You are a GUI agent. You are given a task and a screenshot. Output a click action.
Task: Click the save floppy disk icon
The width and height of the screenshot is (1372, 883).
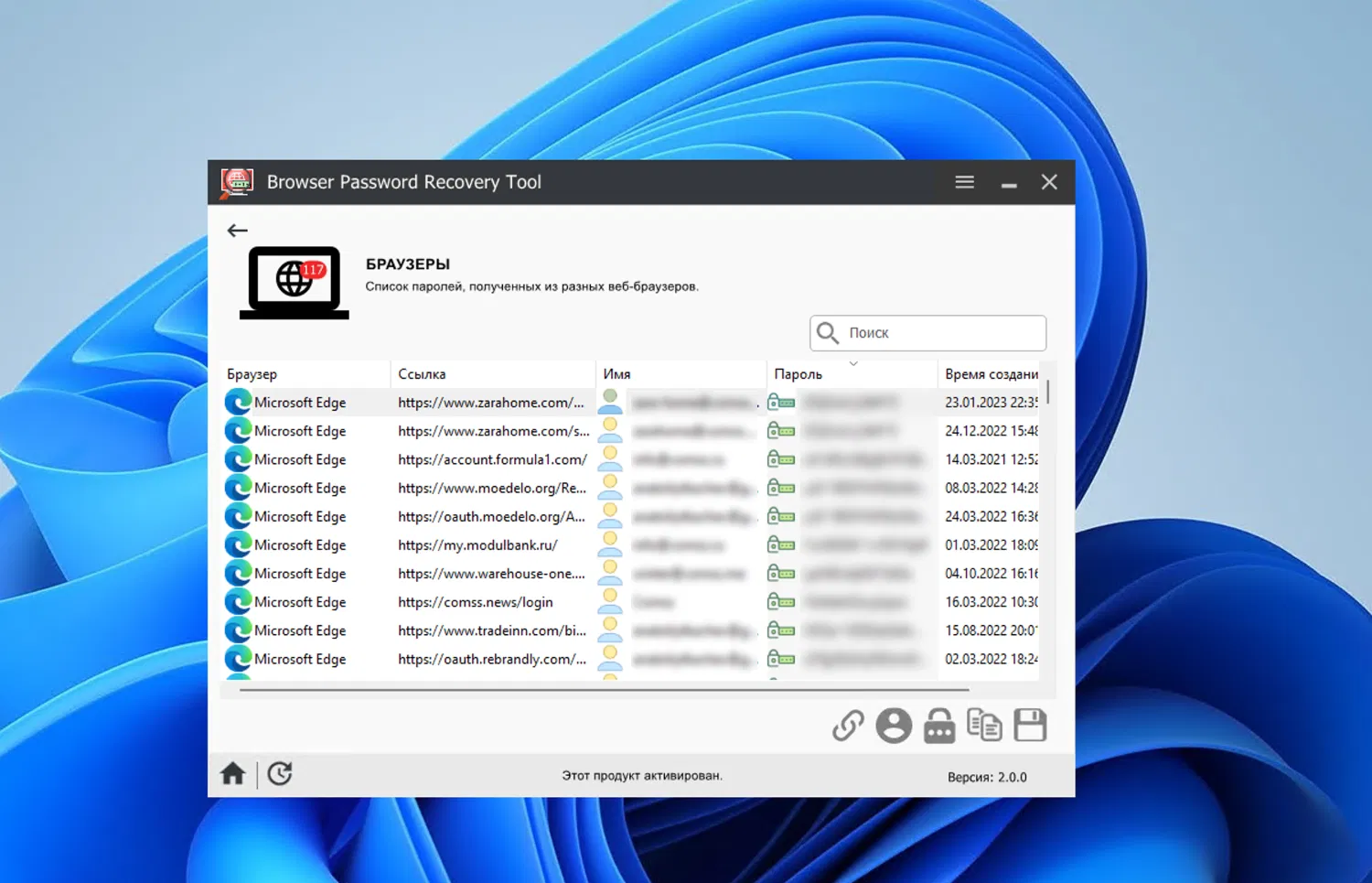point(1030,726)
